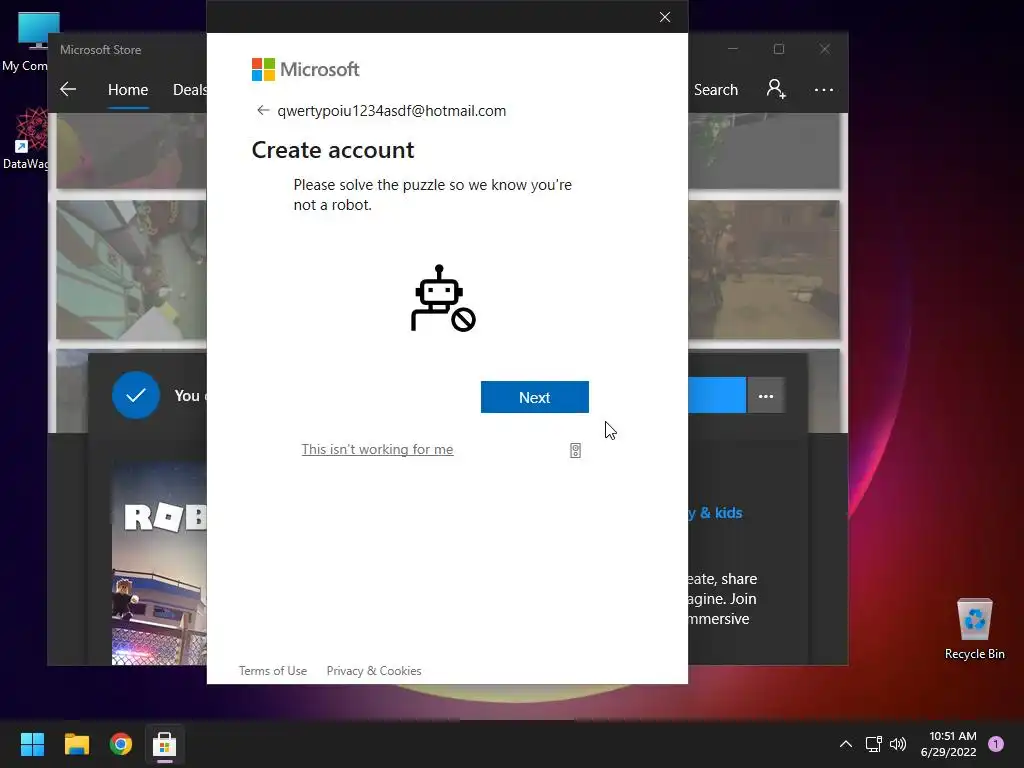
Task: Click the "& kids" text in Microsoft Store
Action: coord(721,513)
